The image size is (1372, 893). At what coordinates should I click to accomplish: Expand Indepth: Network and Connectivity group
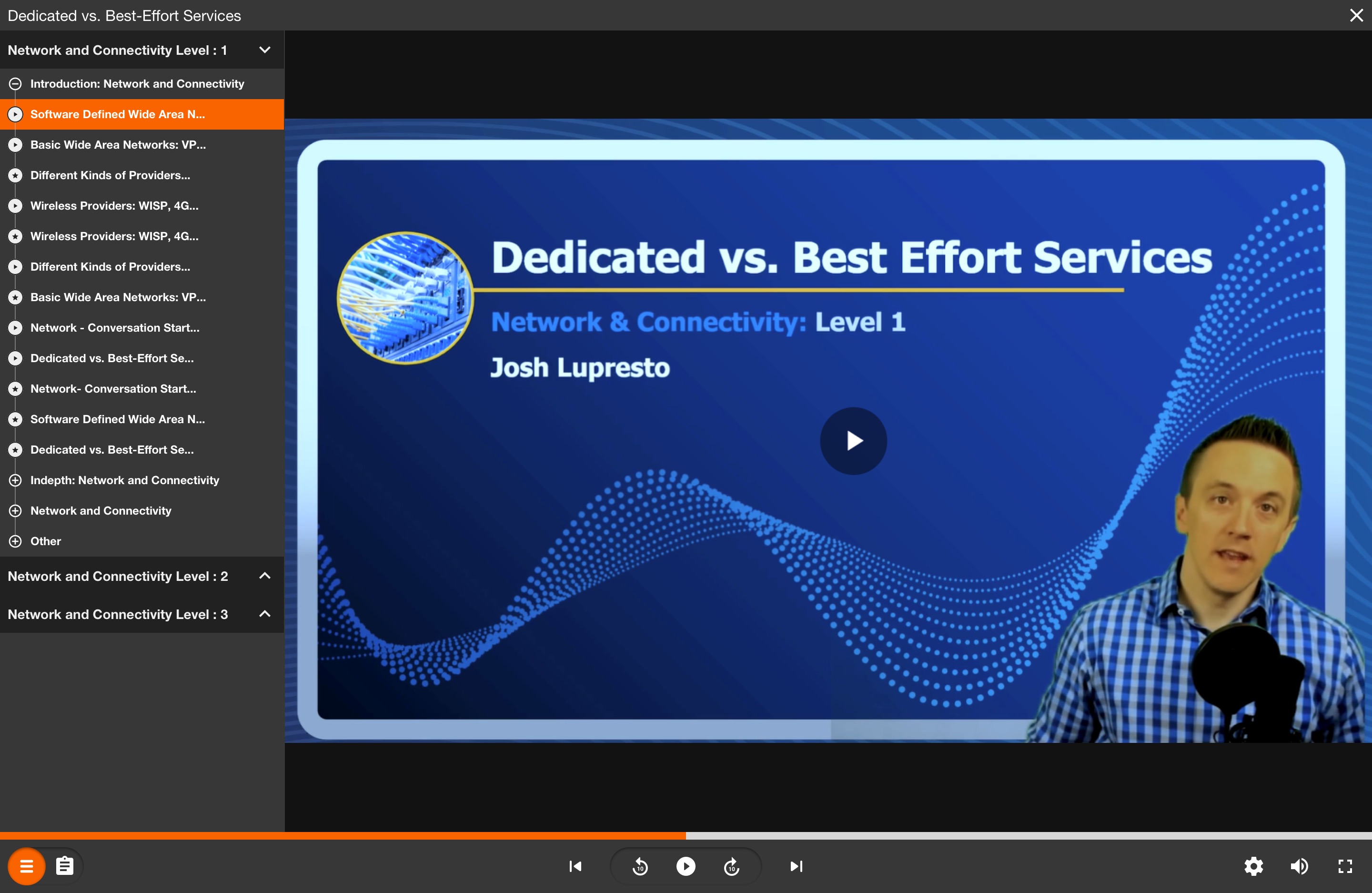coord(142,480)
